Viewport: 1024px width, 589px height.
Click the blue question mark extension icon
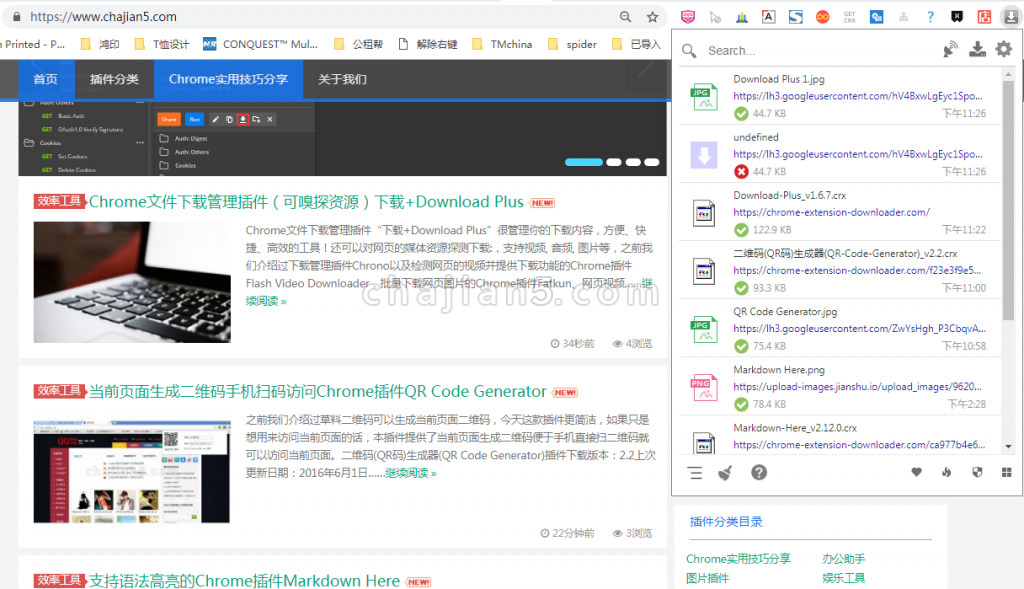tap(931, 17)
